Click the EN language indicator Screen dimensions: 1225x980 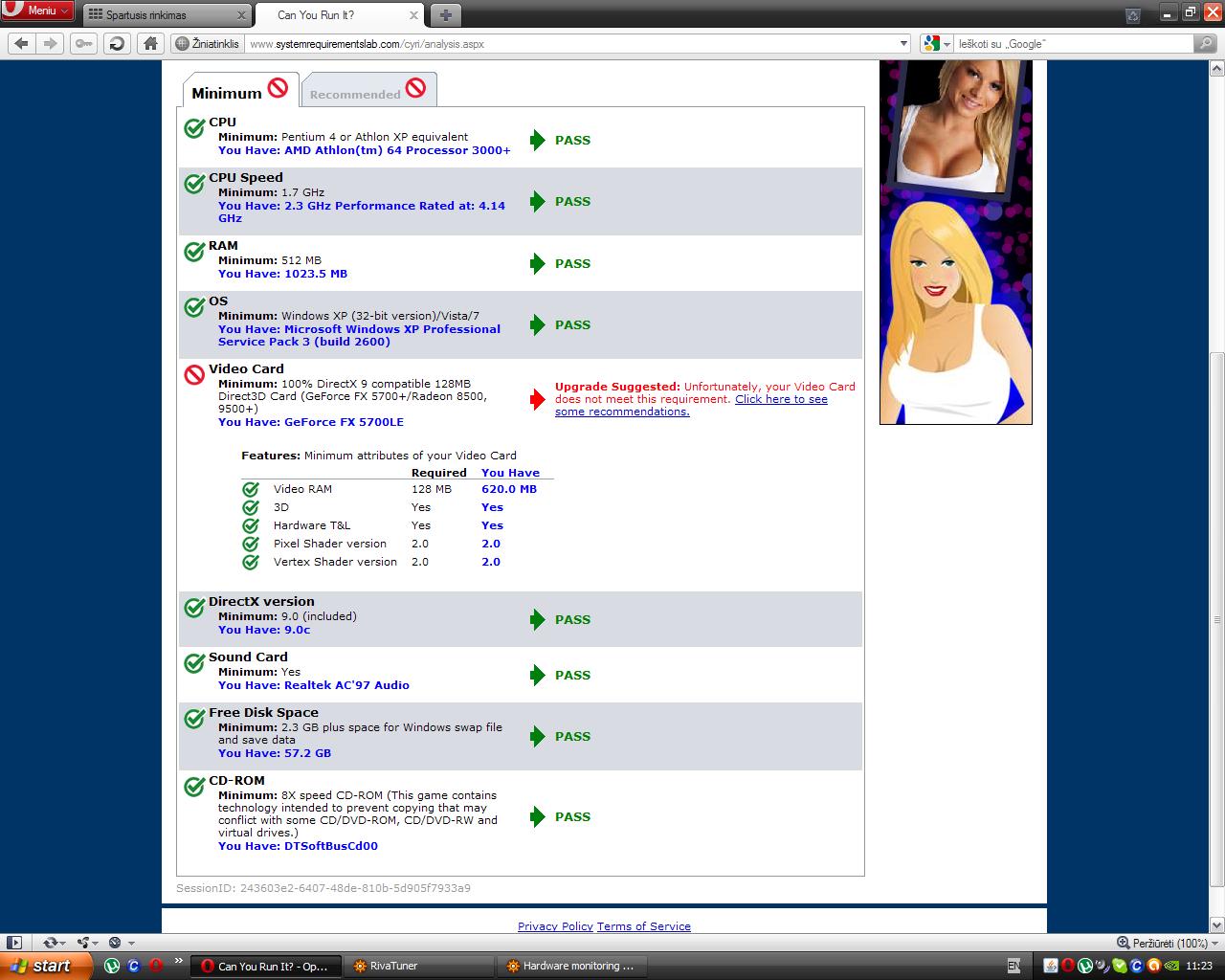click(x=1013, y=967)
